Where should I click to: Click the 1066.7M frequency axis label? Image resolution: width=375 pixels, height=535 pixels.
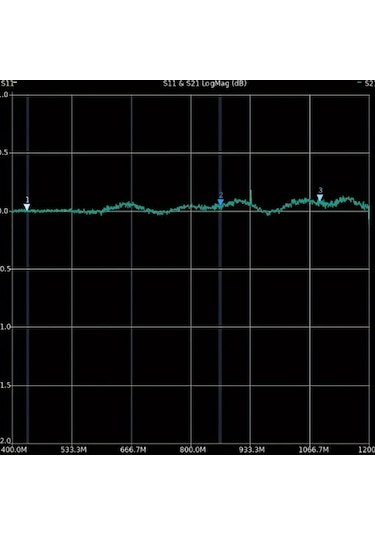point(314,450)
